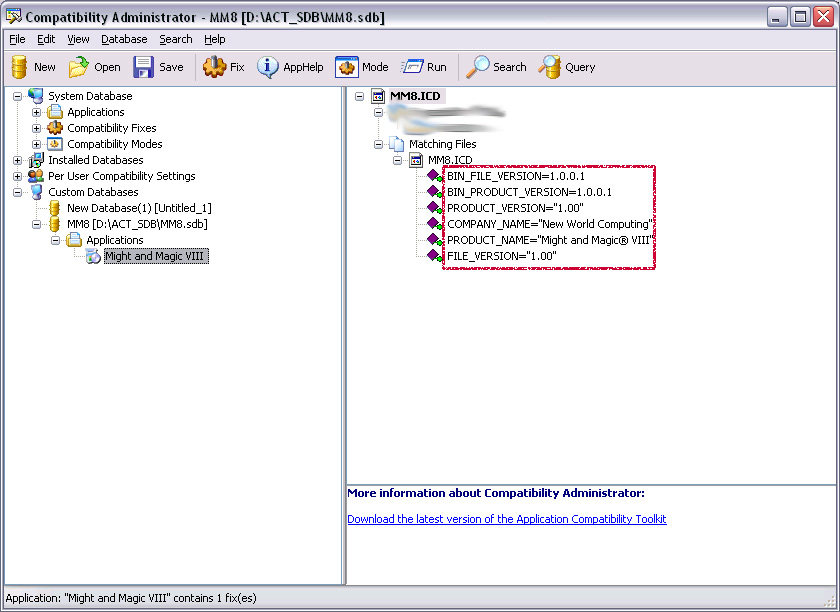Screen dimensions: 840x612
Task: Select BIN_PRODUCT_VERSION=1.0.0.1 entry
Action: [529, 192]
